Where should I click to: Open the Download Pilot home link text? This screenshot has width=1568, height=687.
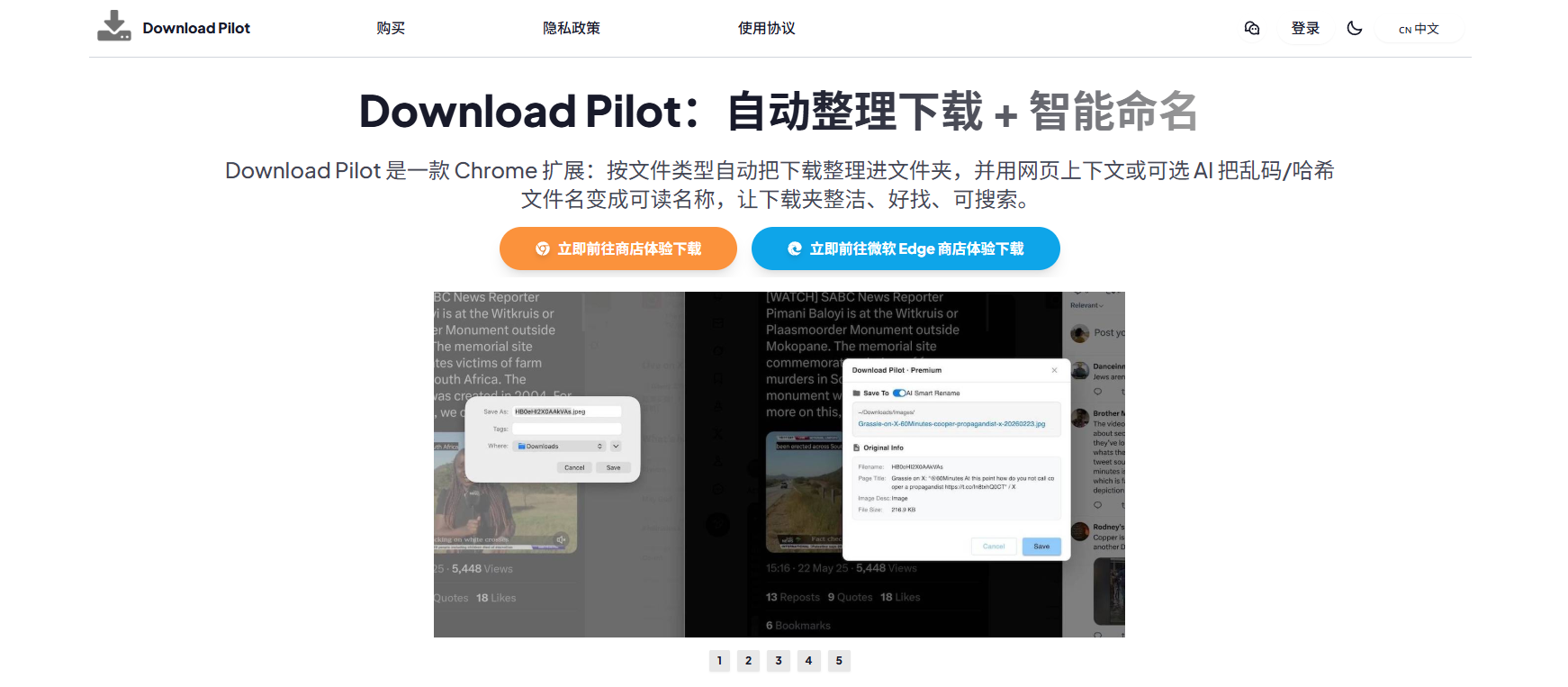click(x=196, y=28)
